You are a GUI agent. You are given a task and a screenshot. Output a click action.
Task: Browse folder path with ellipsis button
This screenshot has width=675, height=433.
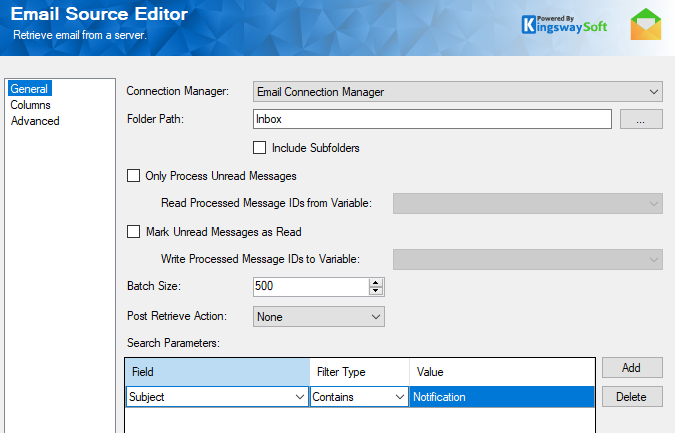pos(641,120)
